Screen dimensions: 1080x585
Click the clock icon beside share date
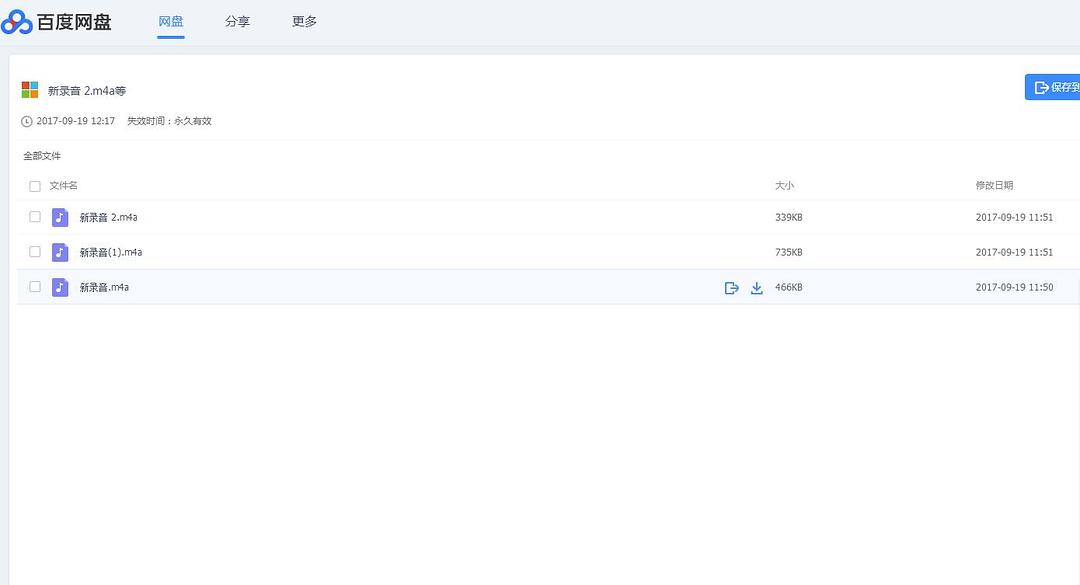27,121
